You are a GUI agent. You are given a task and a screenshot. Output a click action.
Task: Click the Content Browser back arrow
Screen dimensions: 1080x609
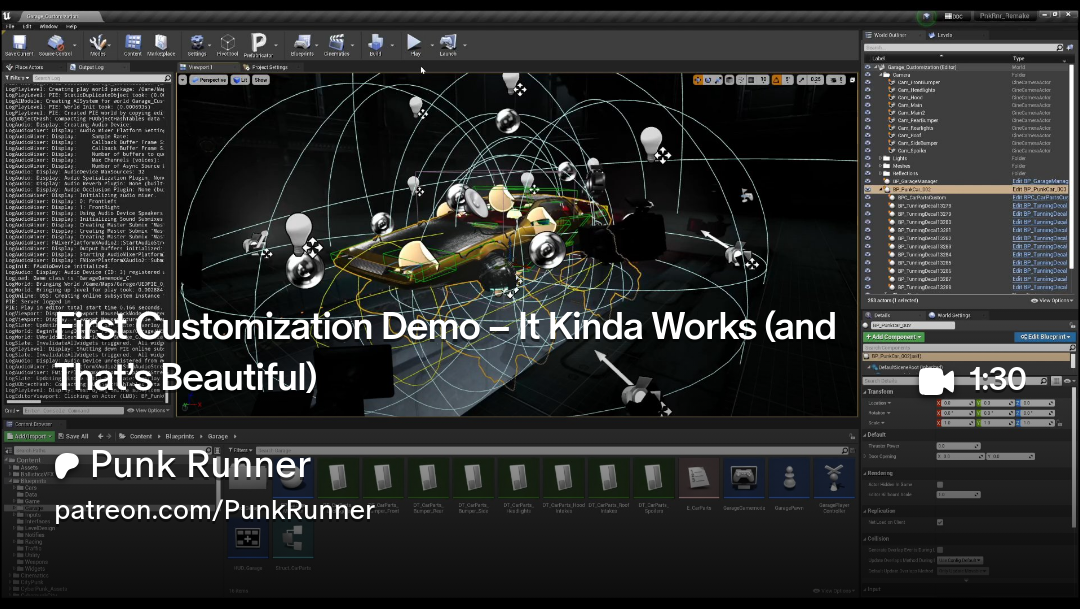[101, 436]
